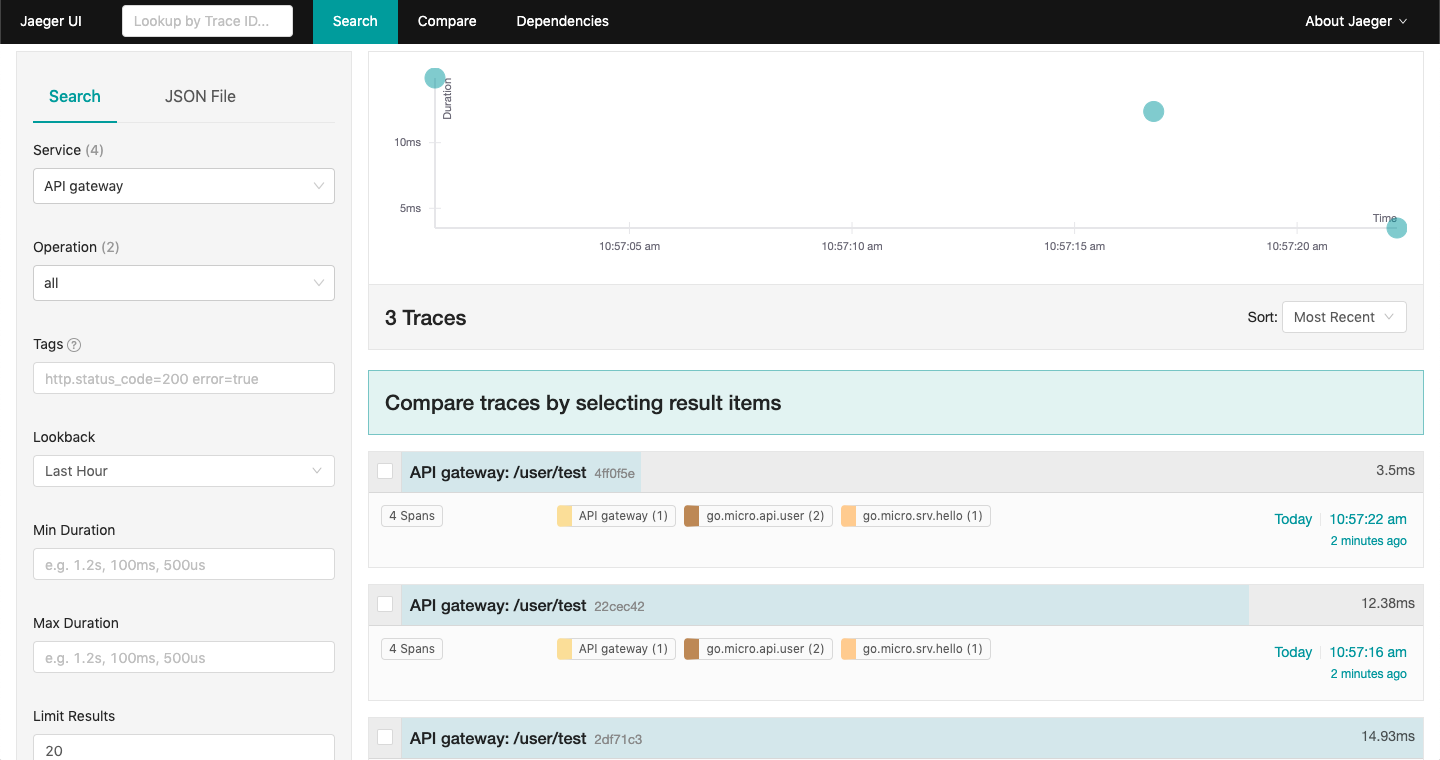Select the Search tab in sidebar
Viewport: 1440px width, 760px height.
pyautogui.click(x=75, y=96)
